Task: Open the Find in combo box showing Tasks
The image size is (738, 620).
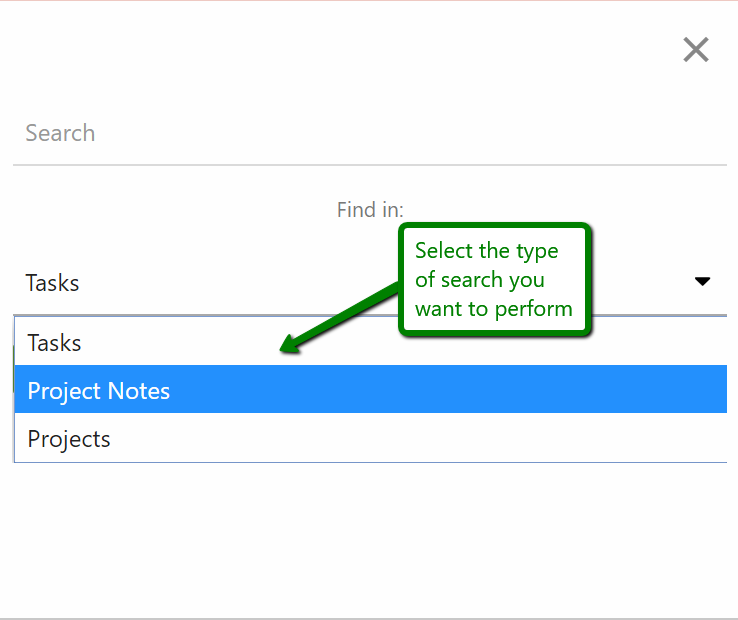Action: pos(360,283)
